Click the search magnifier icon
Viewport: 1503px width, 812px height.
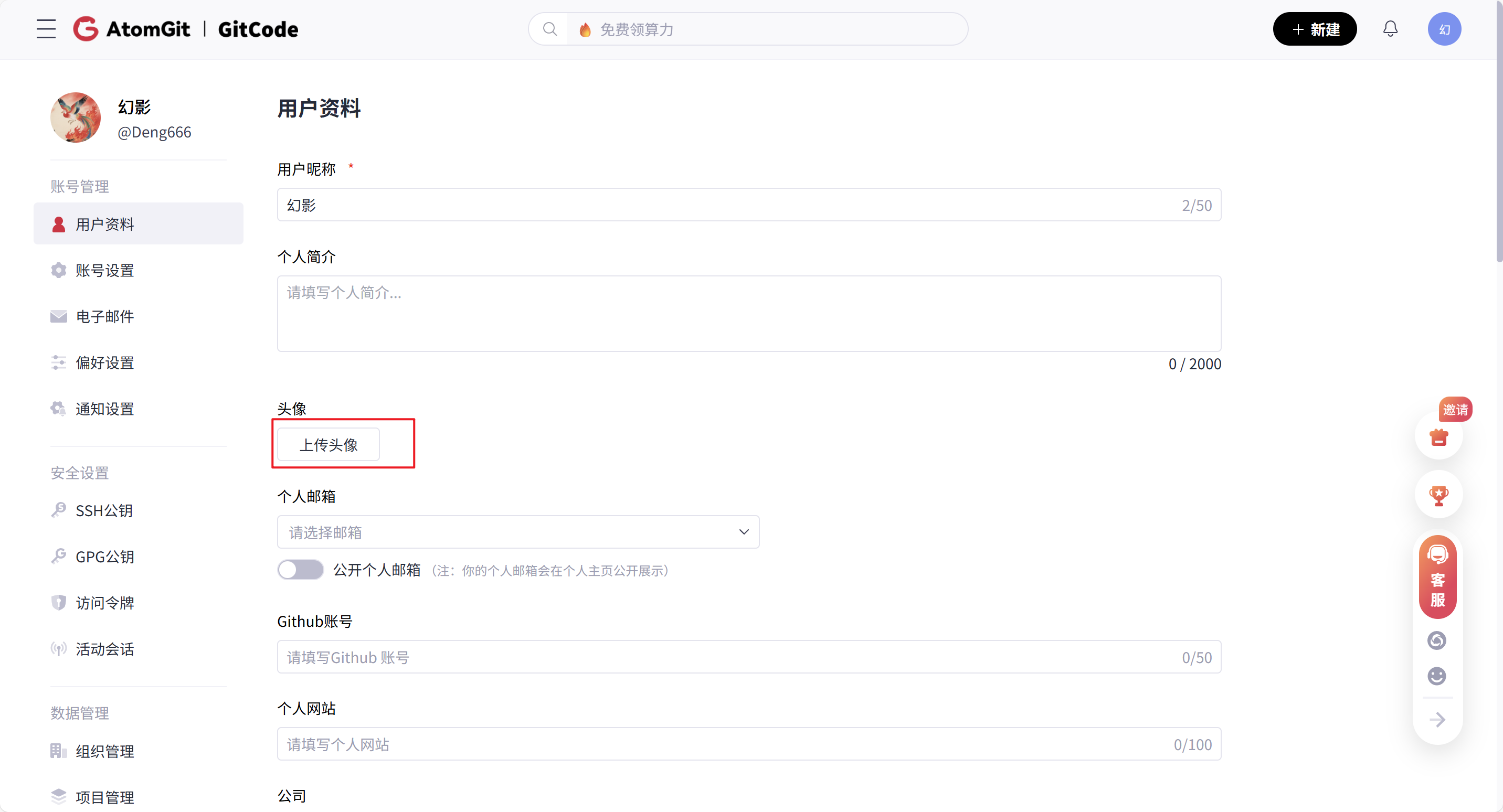click(549, 29)
